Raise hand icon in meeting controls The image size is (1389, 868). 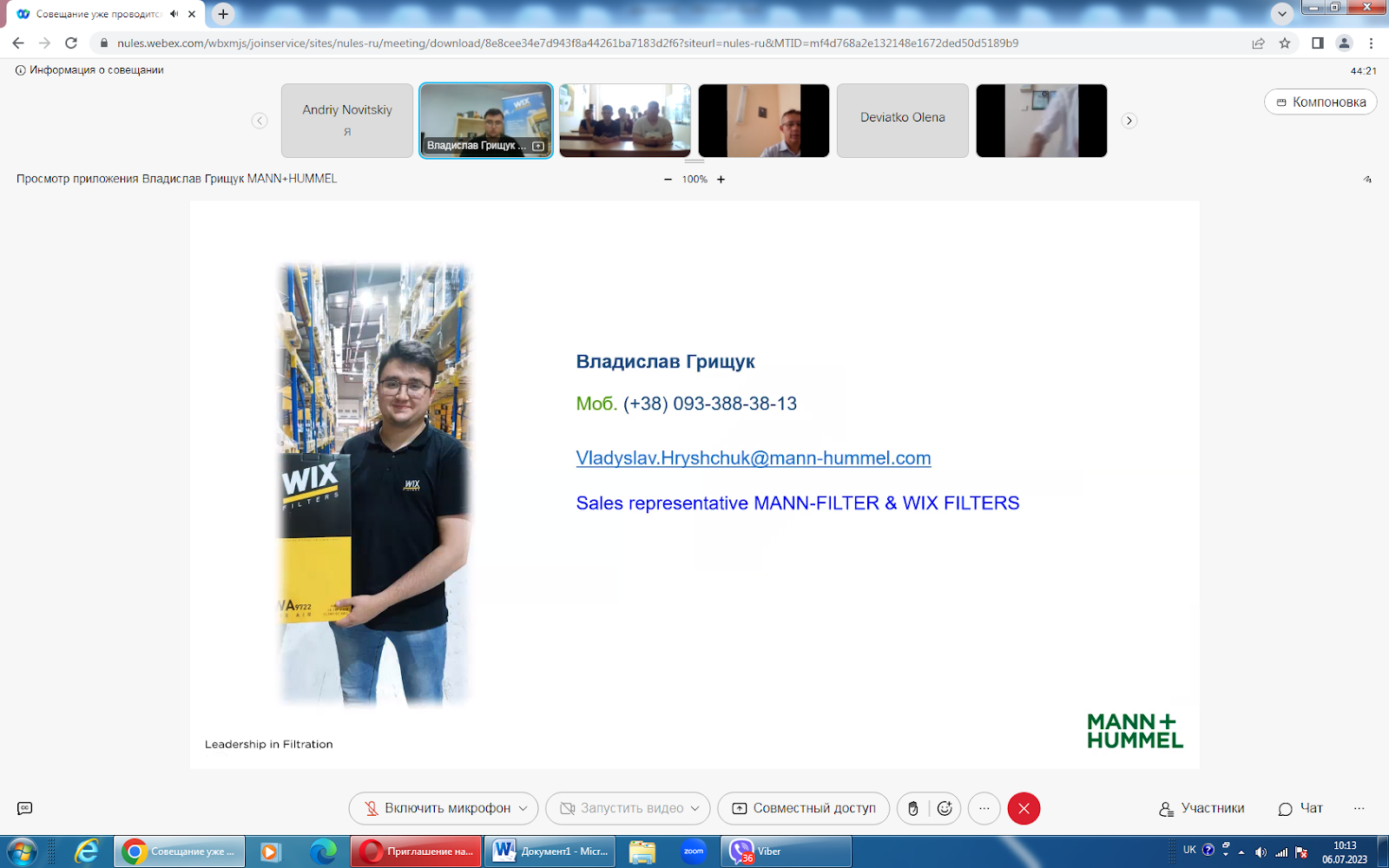(x=912, y=808)
